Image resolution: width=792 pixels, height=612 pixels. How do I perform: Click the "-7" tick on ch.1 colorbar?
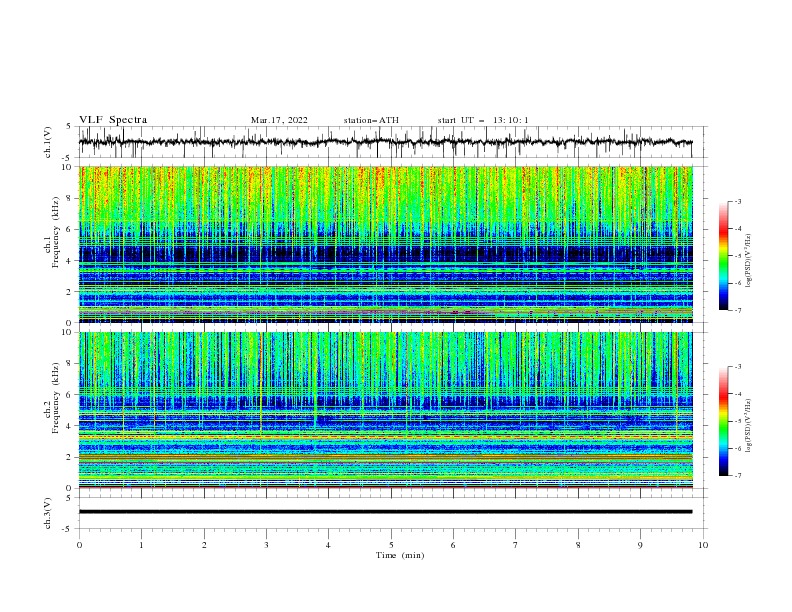coord(737,310)
